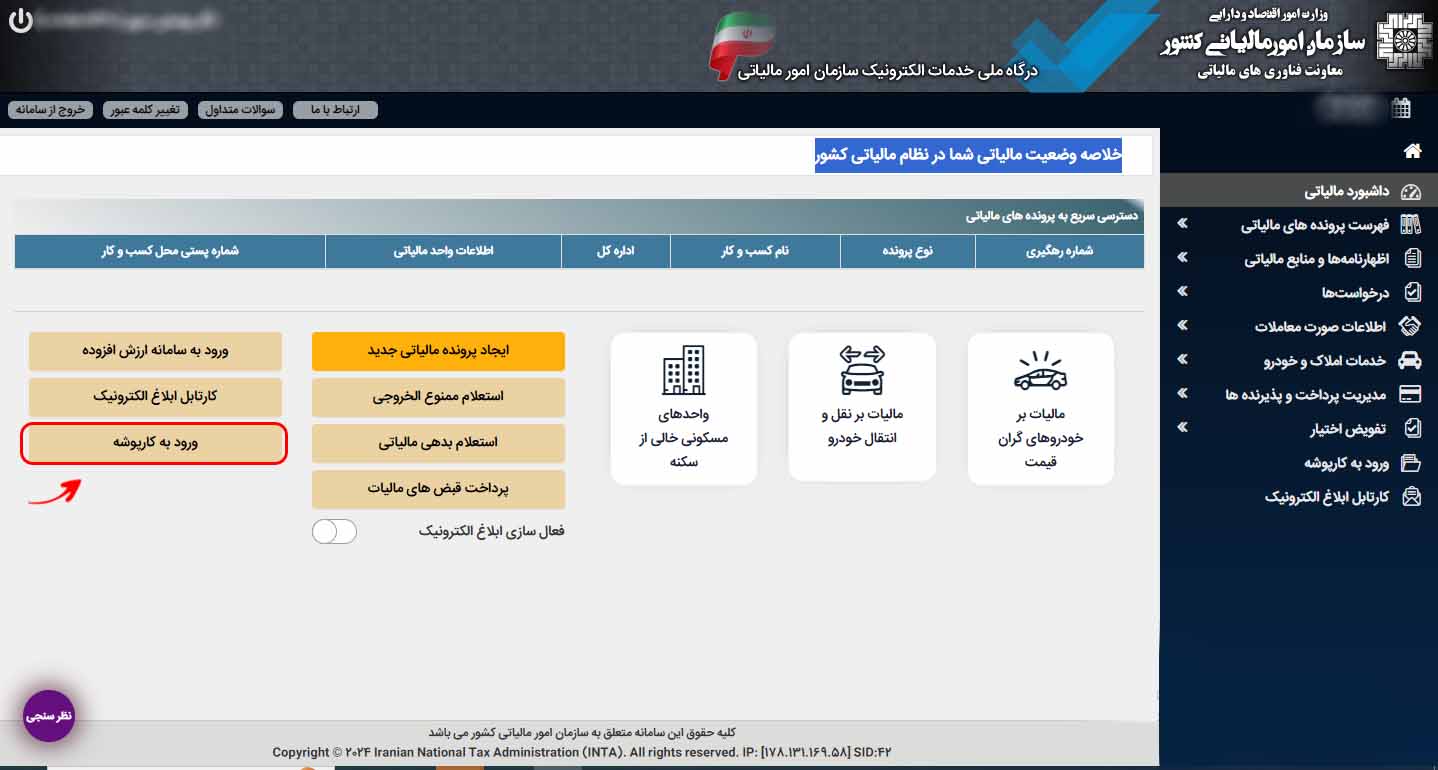Expand the مدیریت پرداخت و پذیرنده ها arrow
This screenshot has width=1438, height=770.
(x=1183, y=393)
